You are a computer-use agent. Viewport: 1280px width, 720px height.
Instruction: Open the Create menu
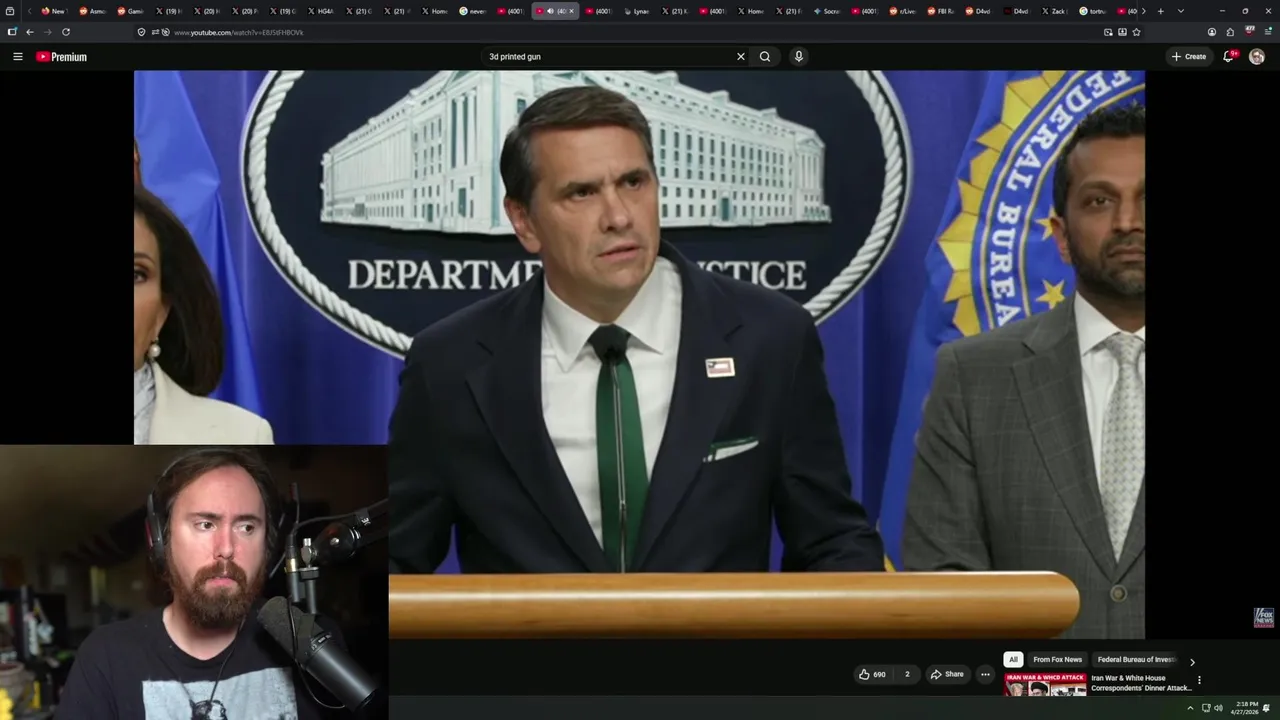[x=1189, y=57]
